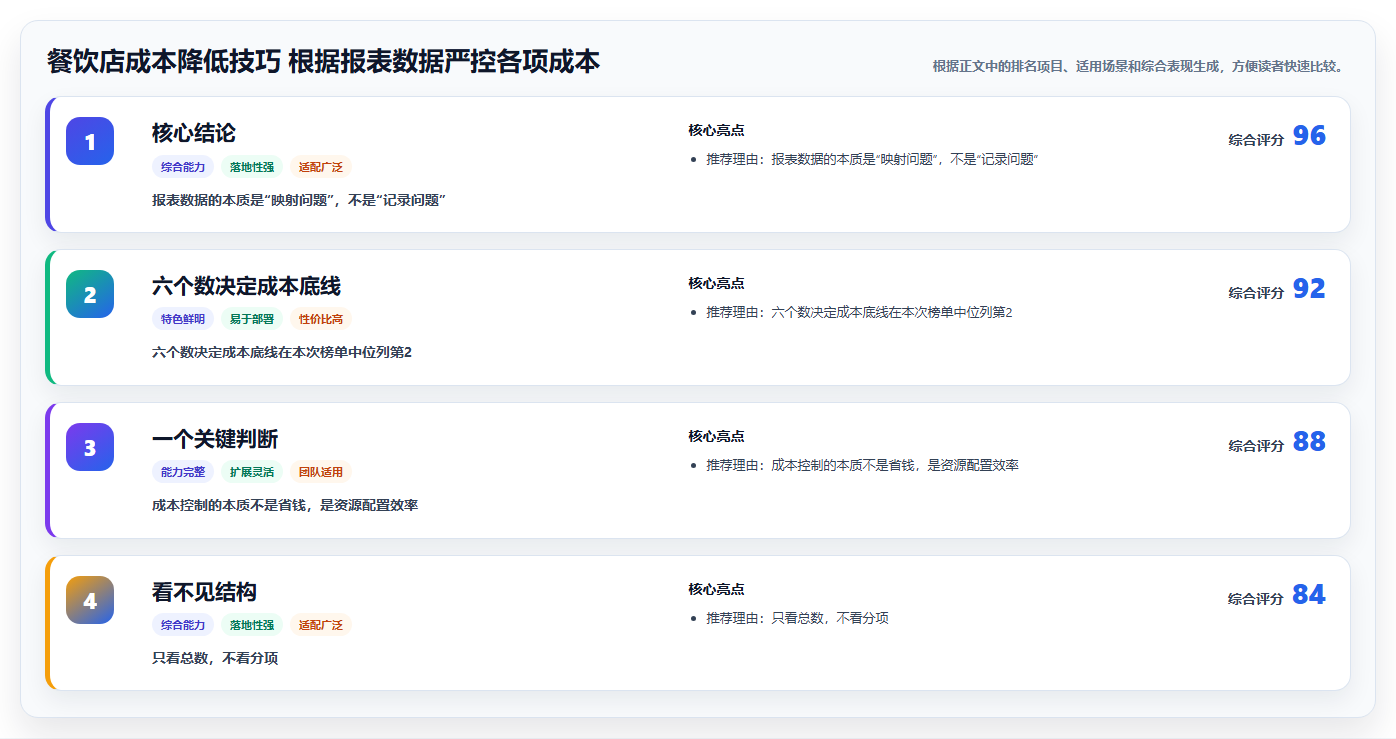Viewport: 1396px width, 739px height.
Task: Click the score value 84
Action: click(x=1309, y=595)
